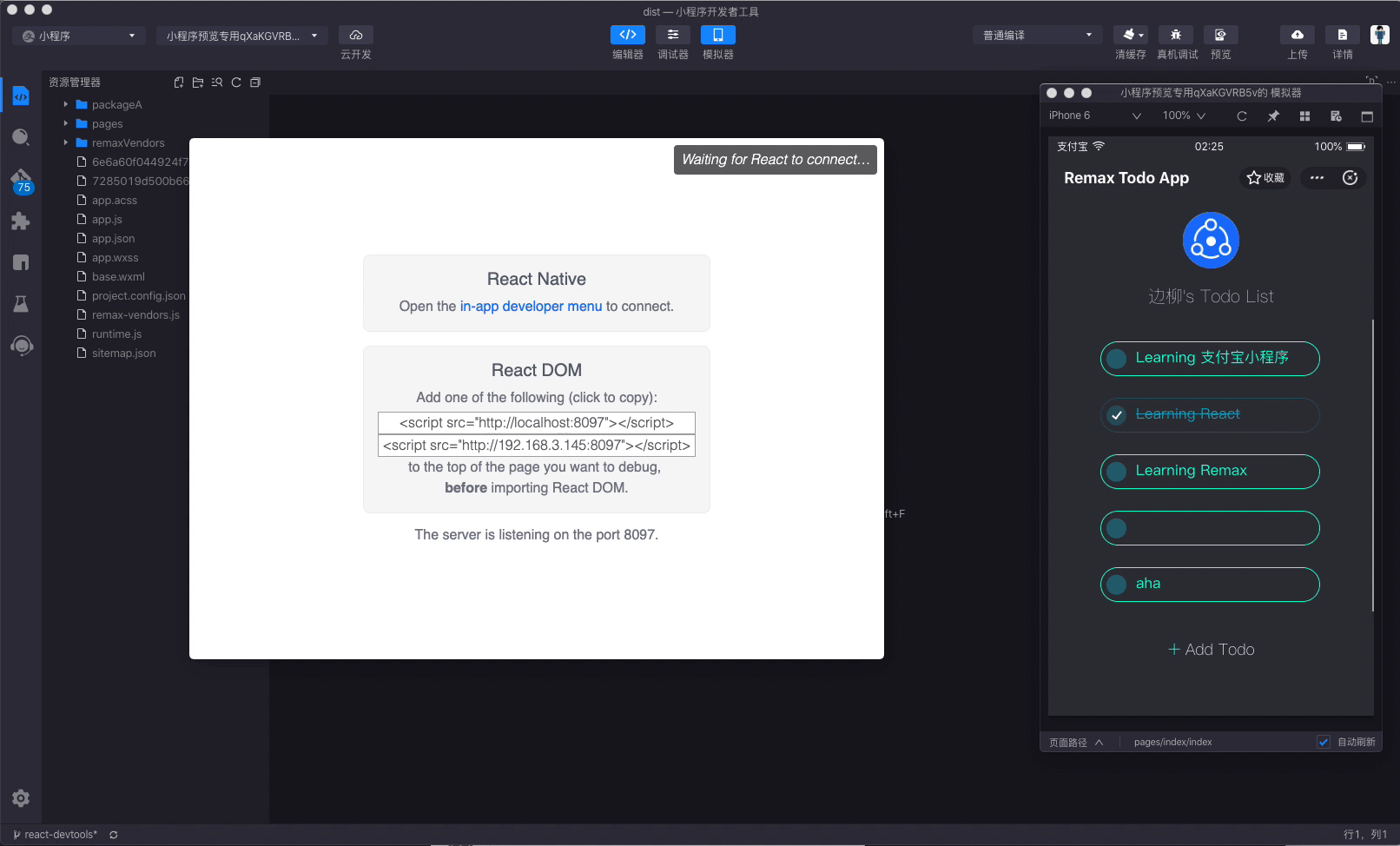Collapse all folders in explorer

tap(255, 83)
